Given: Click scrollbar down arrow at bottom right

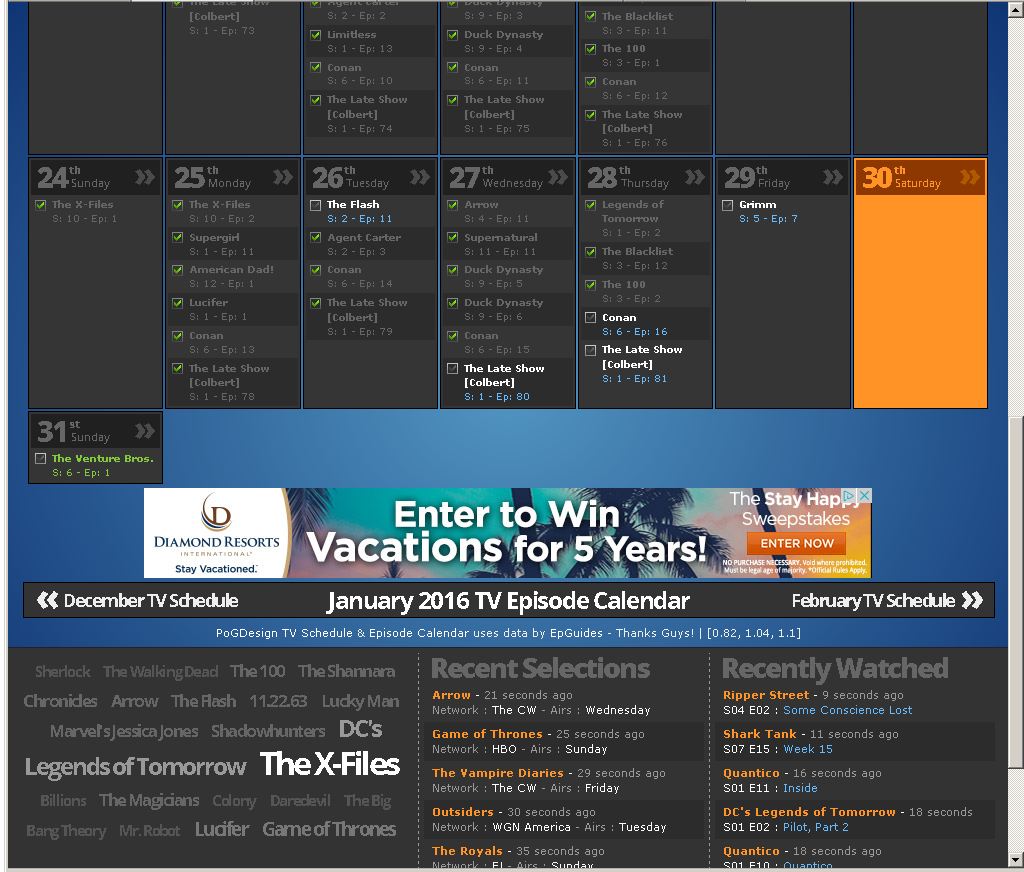Looking at the screenshot, I should [x=1016, y=860].
